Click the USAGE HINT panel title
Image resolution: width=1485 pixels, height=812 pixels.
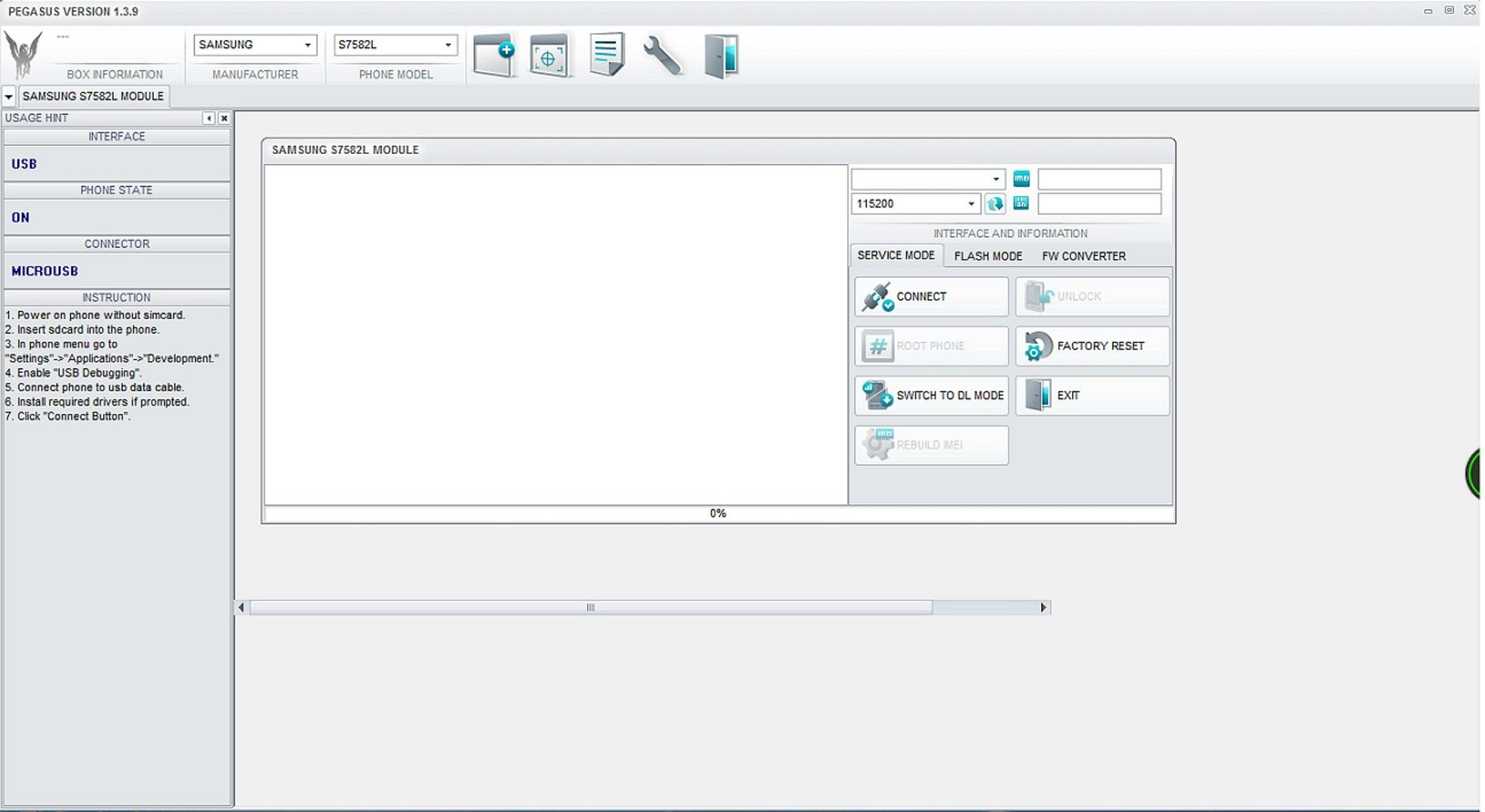(36, 118)
